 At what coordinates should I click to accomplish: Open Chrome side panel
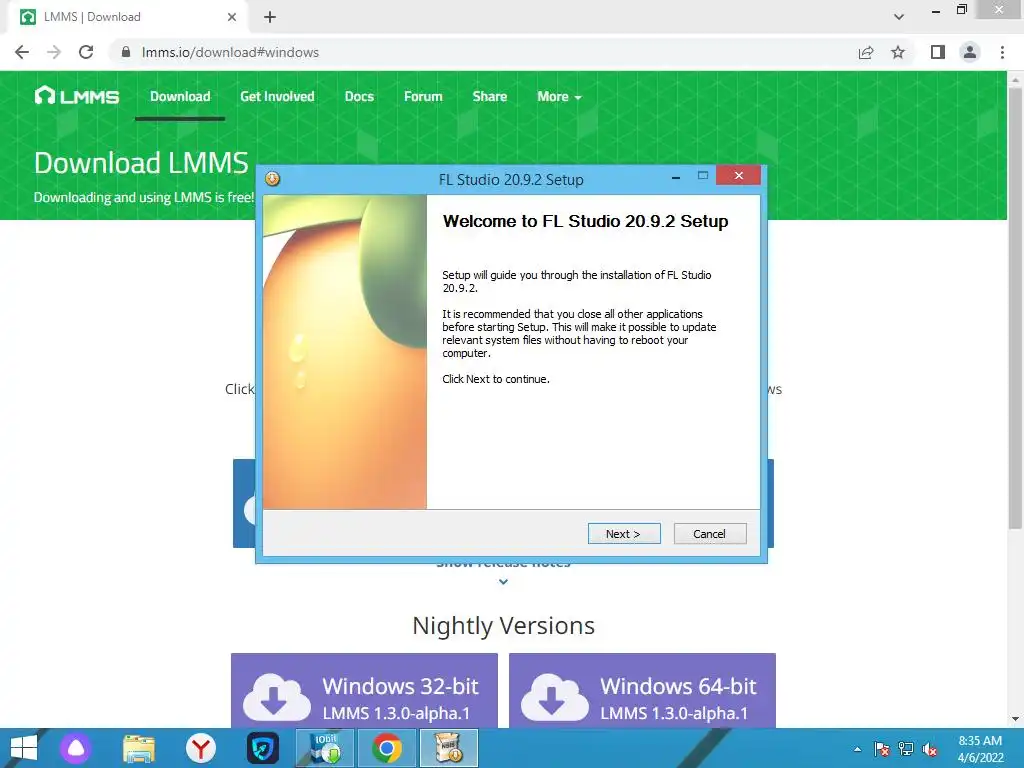tap(938, 52)
